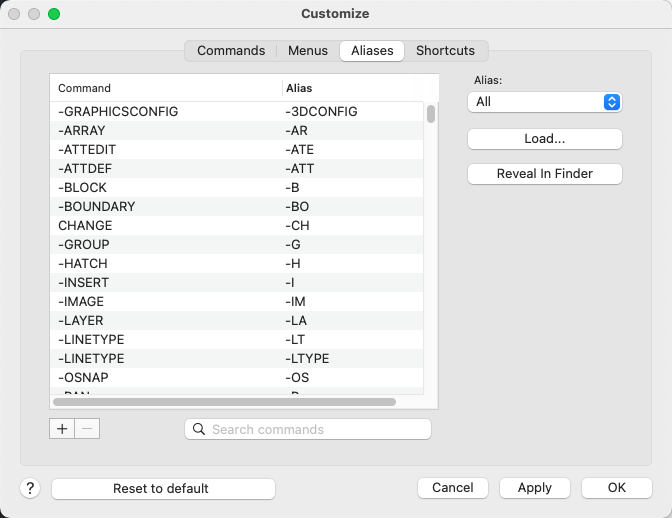Apply the alias changes
The width and height of the screenshot is (672, 518).
[534, 488]
